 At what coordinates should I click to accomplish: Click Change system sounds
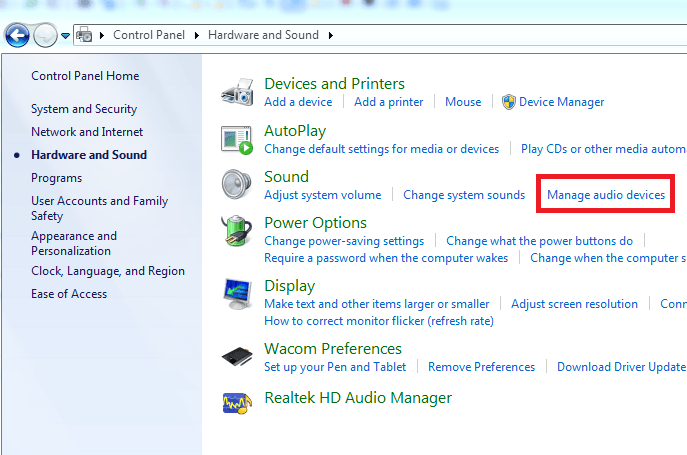click(464, 195)
